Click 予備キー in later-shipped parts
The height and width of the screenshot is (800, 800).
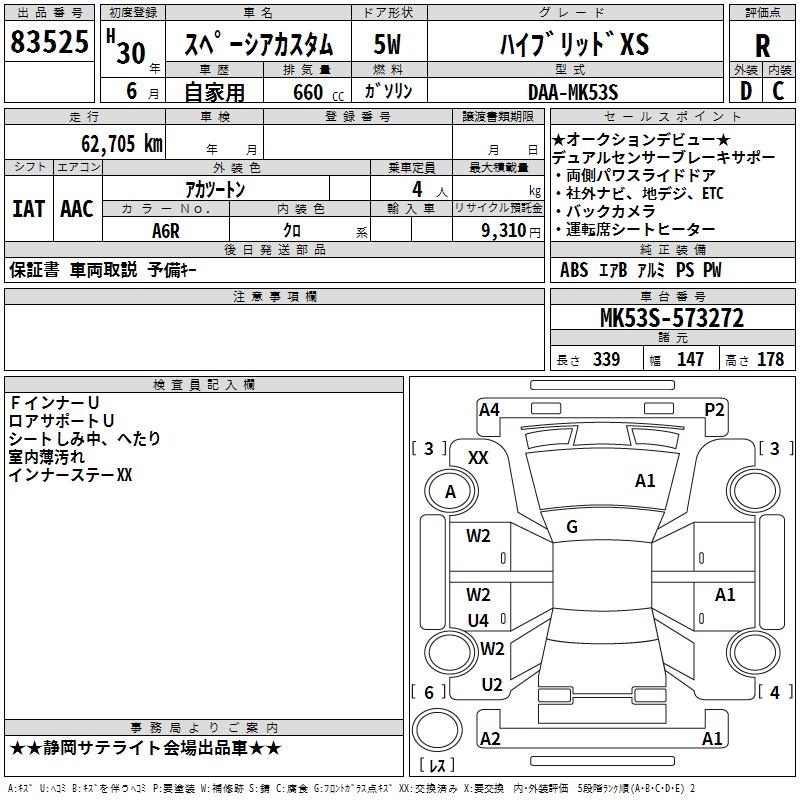172,270
